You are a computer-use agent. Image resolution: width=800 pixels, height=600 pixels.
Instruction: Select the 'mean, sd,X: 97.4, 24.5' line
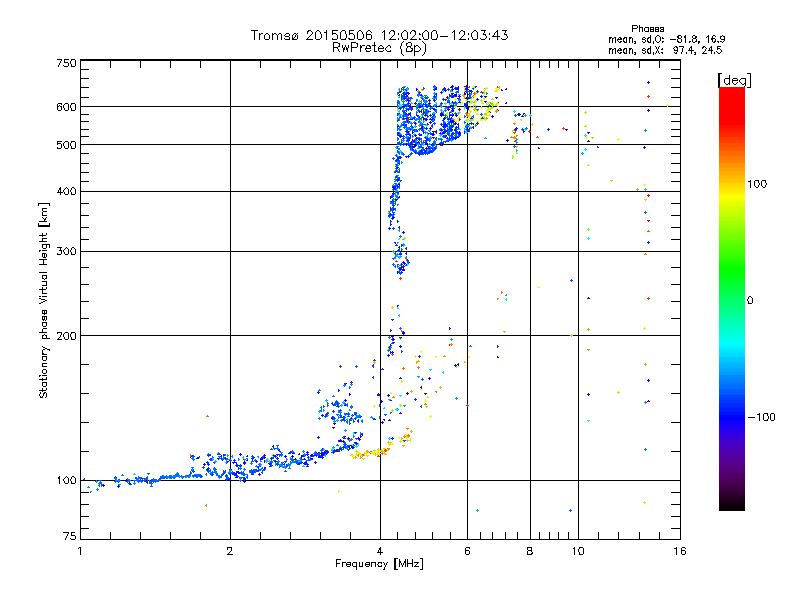click(x=665, y=50)
